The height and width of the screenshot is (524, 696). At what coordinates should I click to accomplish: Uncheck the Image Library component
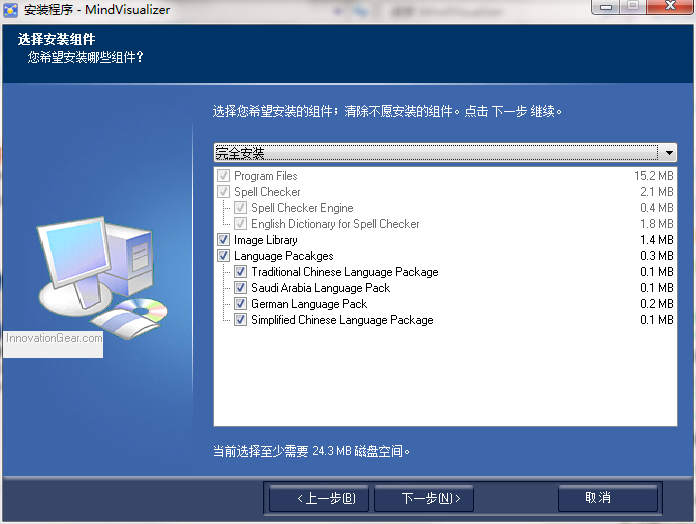click(x=223, y=240)
